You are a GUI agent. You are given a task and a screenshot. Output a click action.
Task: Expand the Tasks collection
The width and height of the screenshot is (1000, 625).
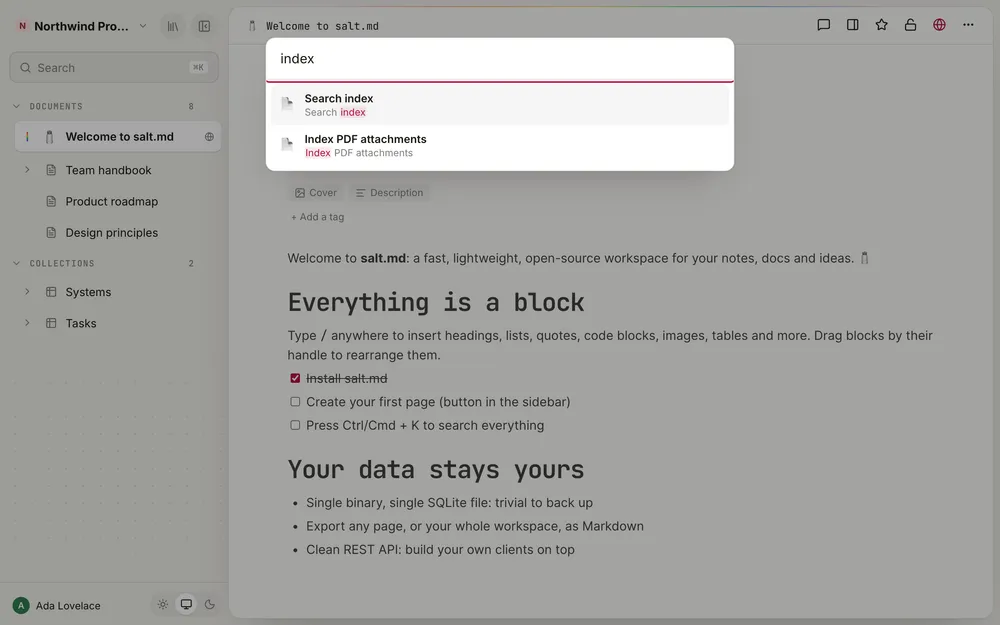[27, 323]
